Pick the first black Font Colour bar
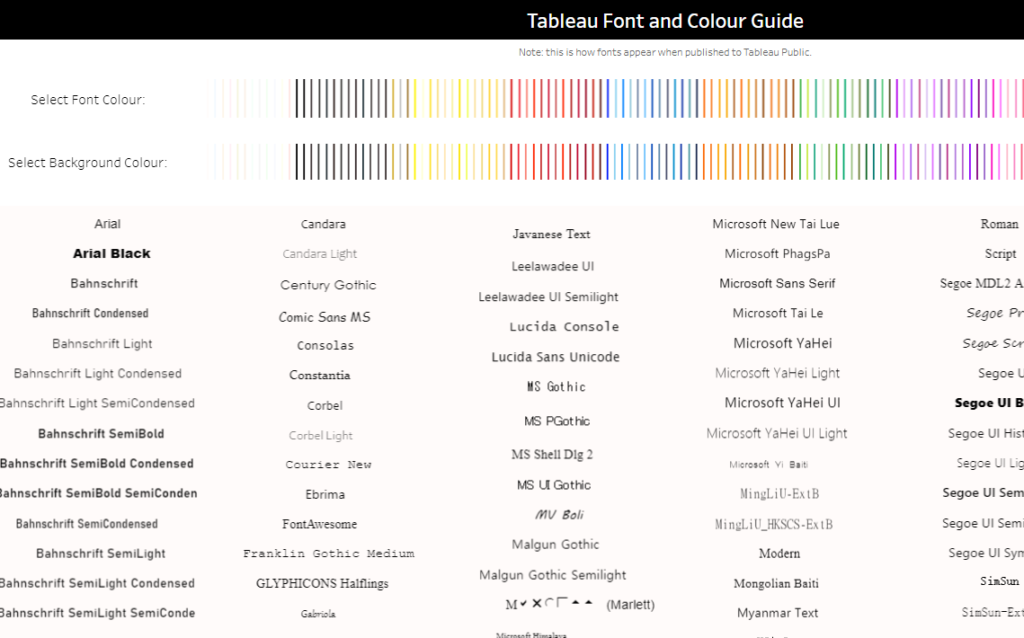Viewport: 1024px width, 638px height. click(296, 99)
